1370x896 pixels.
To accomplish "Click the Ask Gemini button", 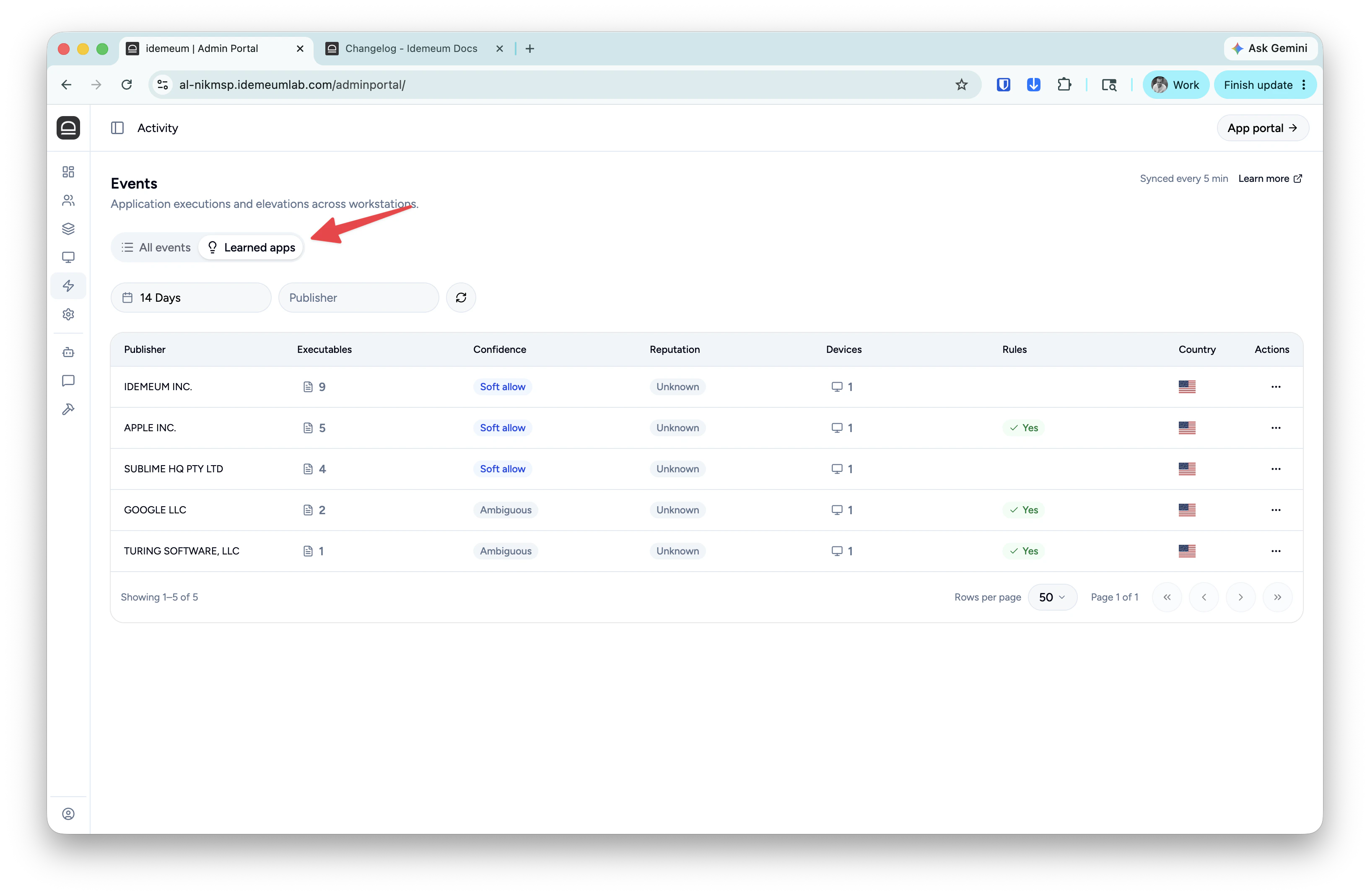I will [1270, 48].
